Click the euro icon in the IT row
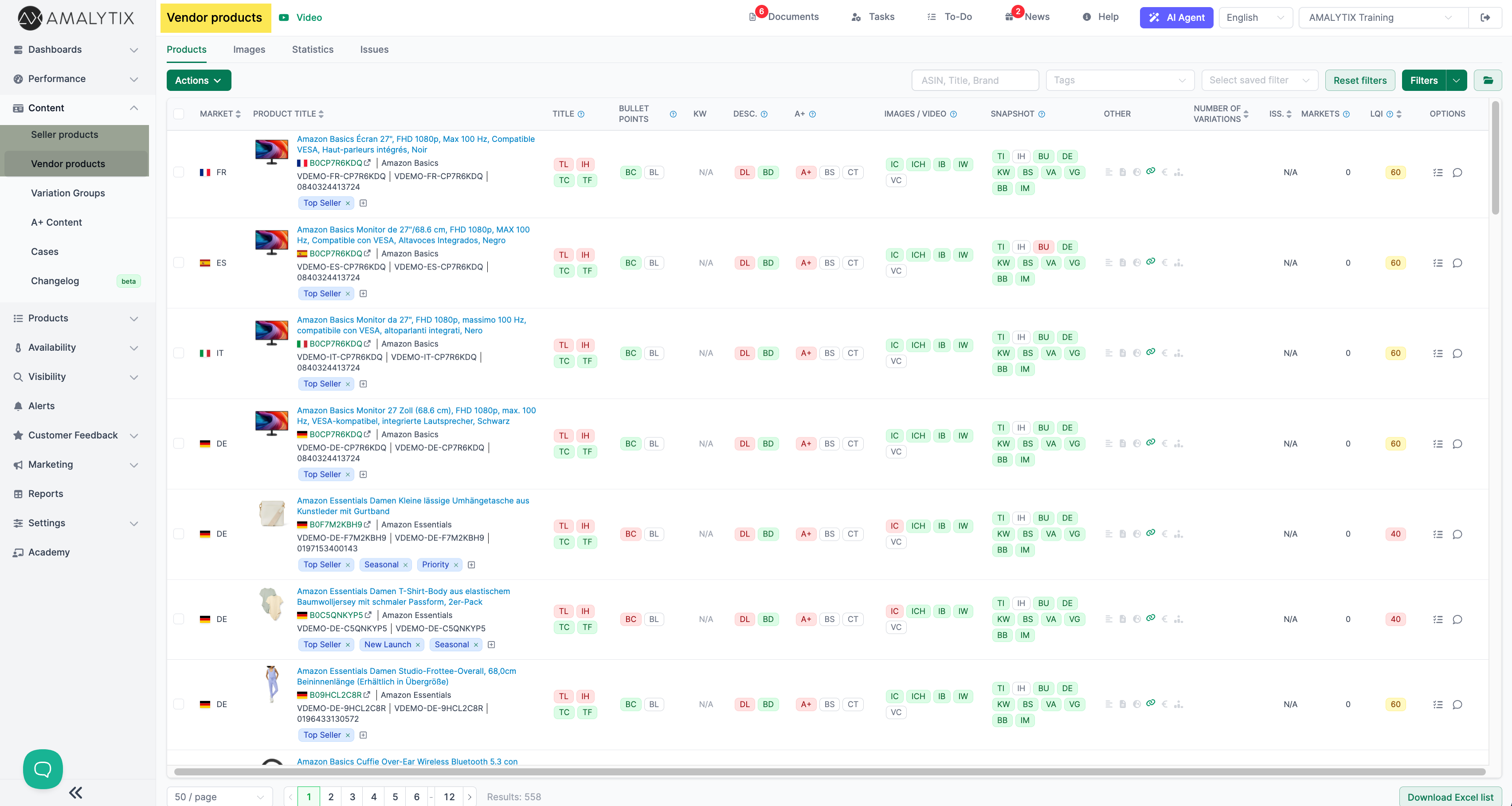The height and width of the screenshot is (806, 1512). pos(1164,353)
